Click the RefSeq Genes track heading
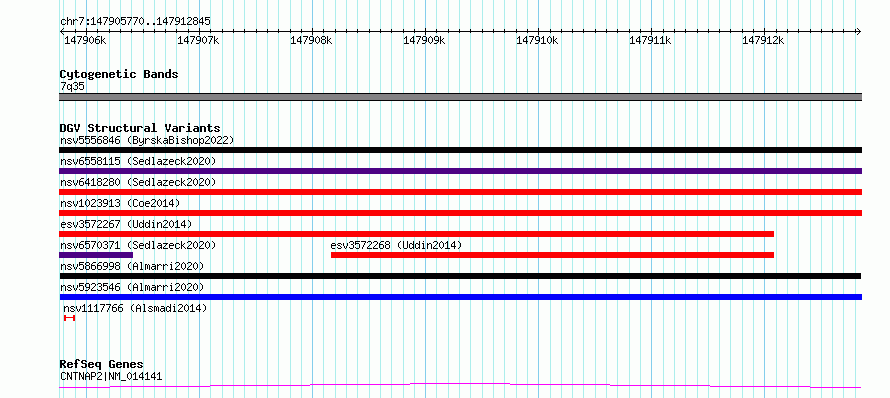The image size is (890, 398). [x=101, y=365]
